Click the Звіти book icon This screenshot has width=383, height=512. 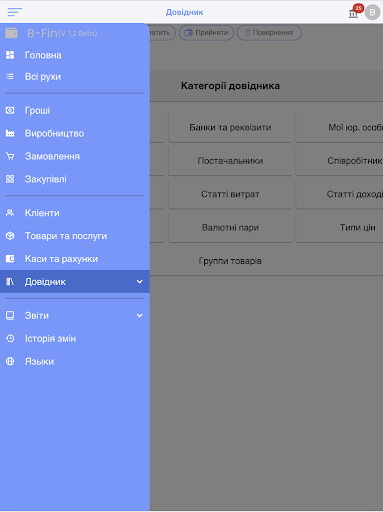10,315
